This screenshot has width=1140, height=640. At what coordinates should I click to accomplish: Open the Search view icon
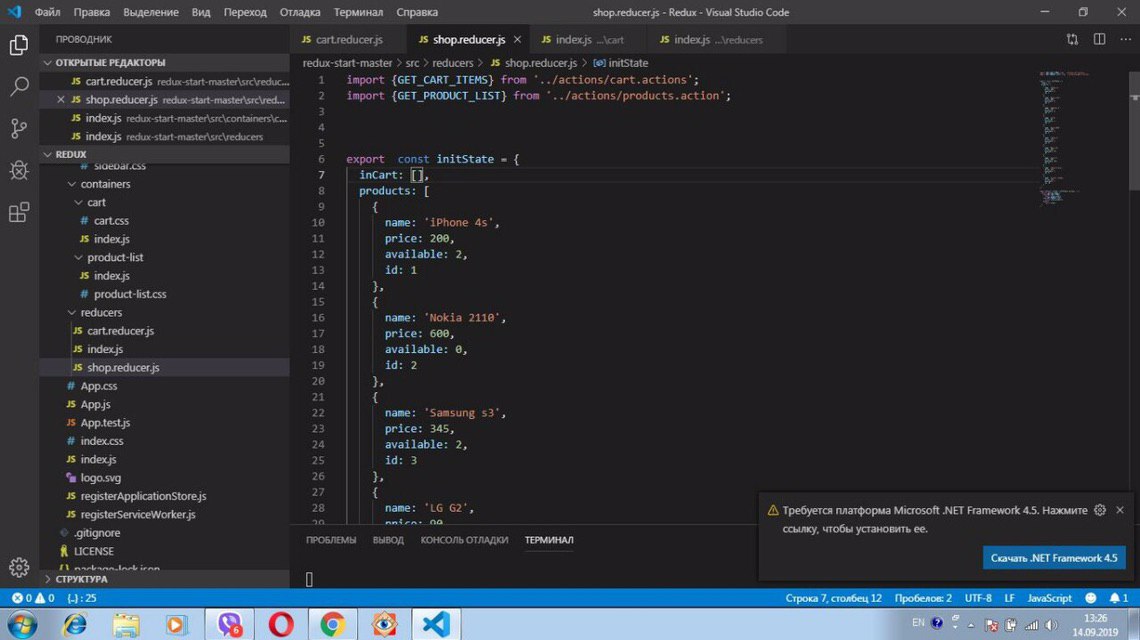pos(19,87)
